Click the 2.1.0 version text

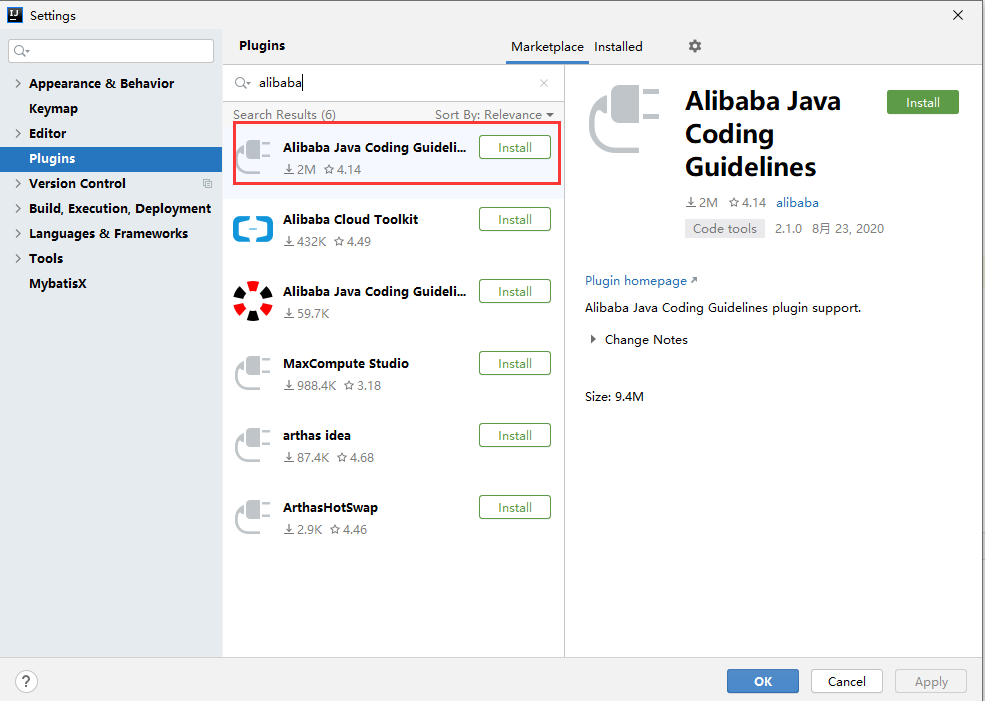[x=788, y=229]
